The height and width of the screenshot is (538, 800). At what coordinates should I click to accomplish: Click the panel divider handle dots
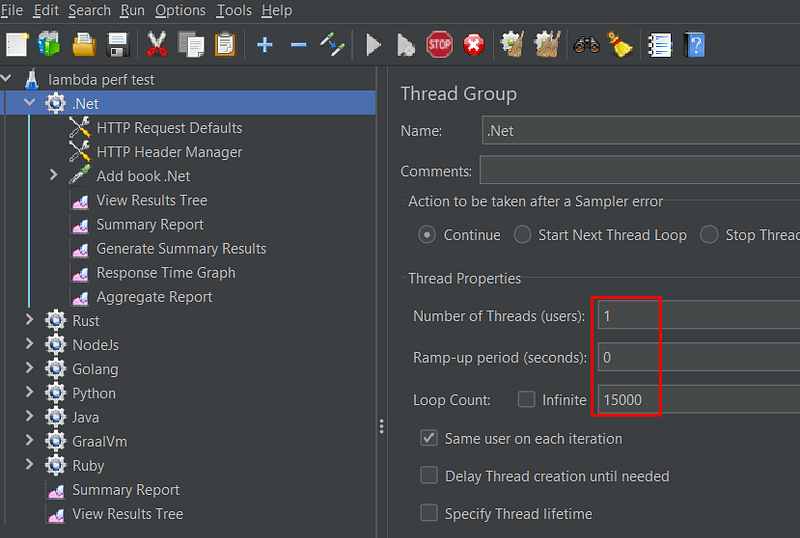click(x=382, y=426)
